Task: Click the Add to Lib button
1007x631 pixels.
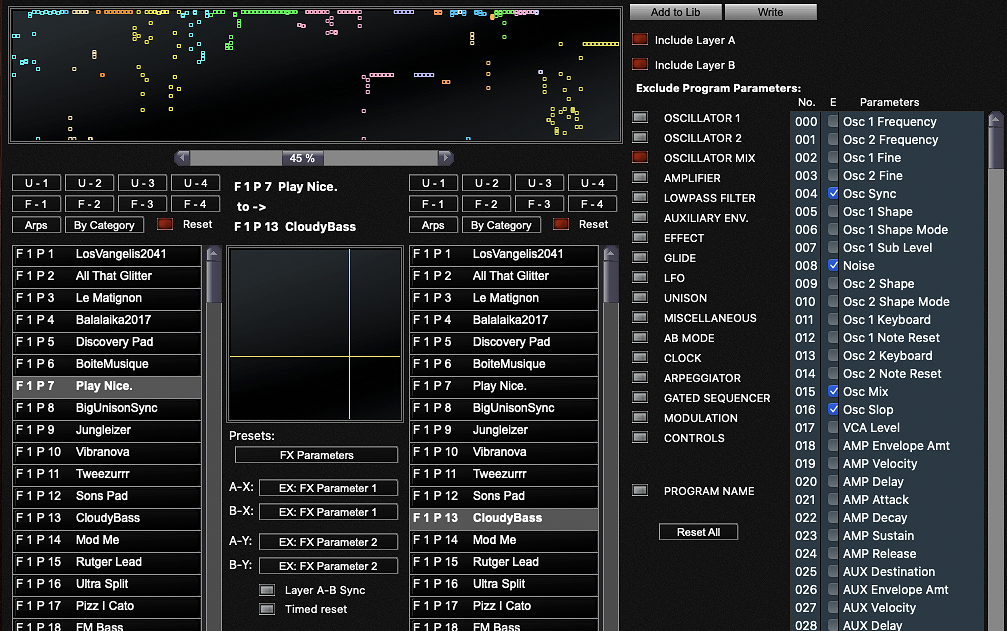Action: pyautogui.click(x=675, y=12)
